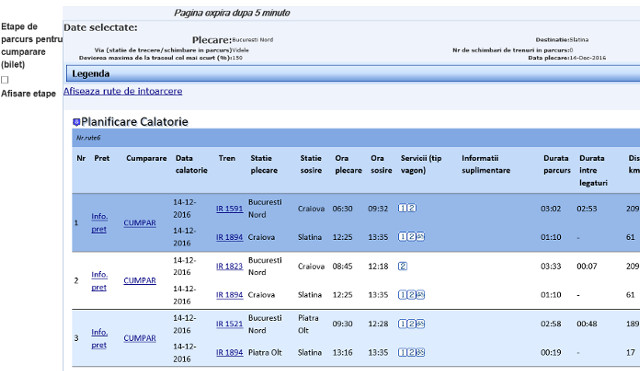Click third service icon, route 2 IR 1894
The image size is (640, 371).
[x=420, y=295]
